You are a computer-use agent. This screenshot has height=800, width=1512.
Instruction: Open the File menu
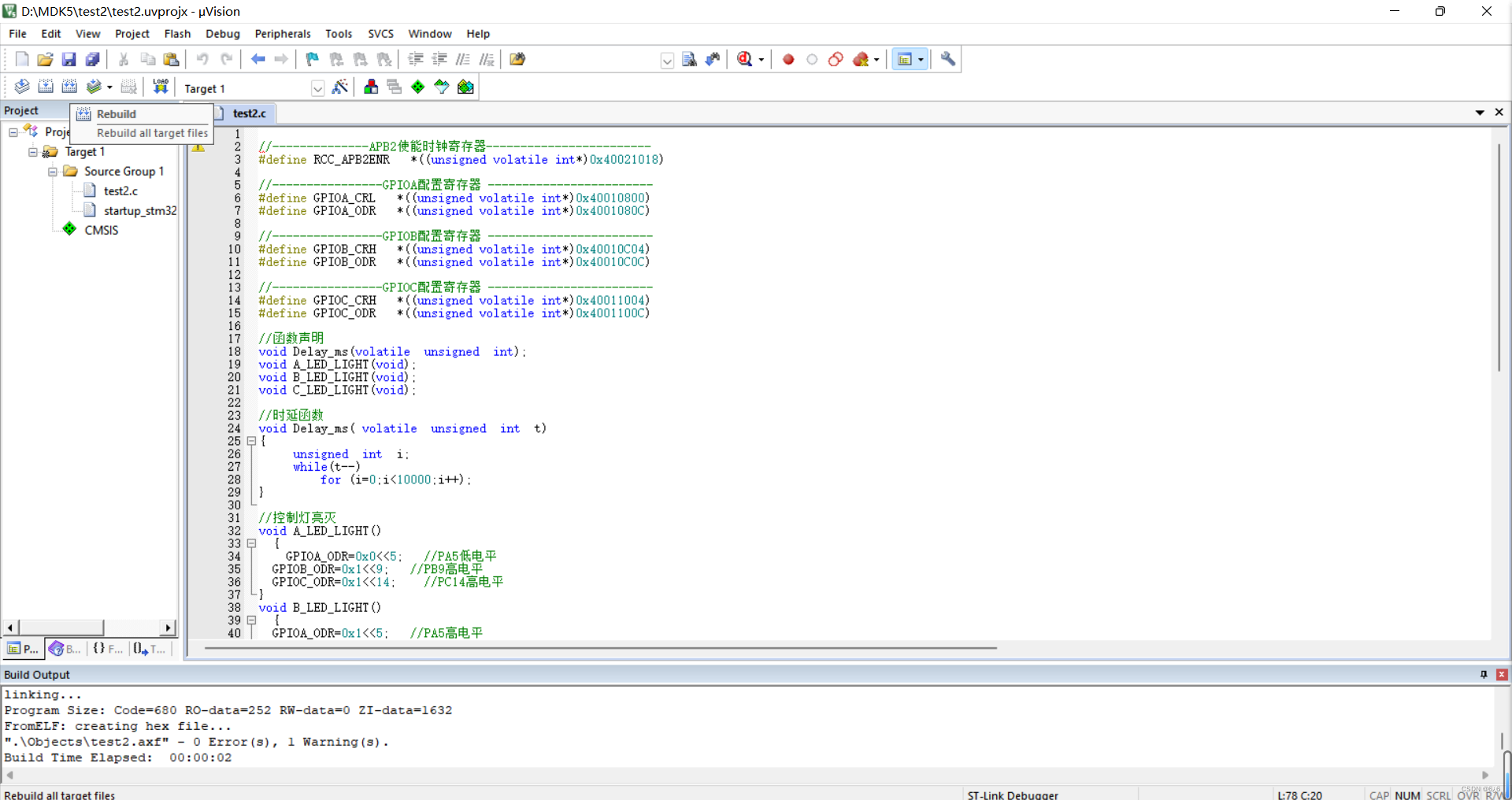point(17,34)
